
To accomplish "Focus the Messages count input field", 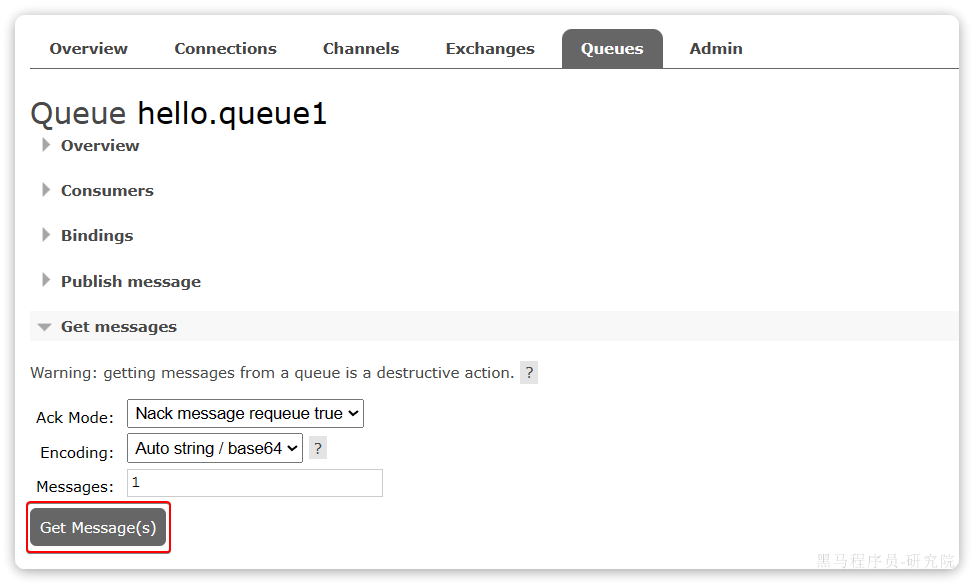I will point(255,483).
